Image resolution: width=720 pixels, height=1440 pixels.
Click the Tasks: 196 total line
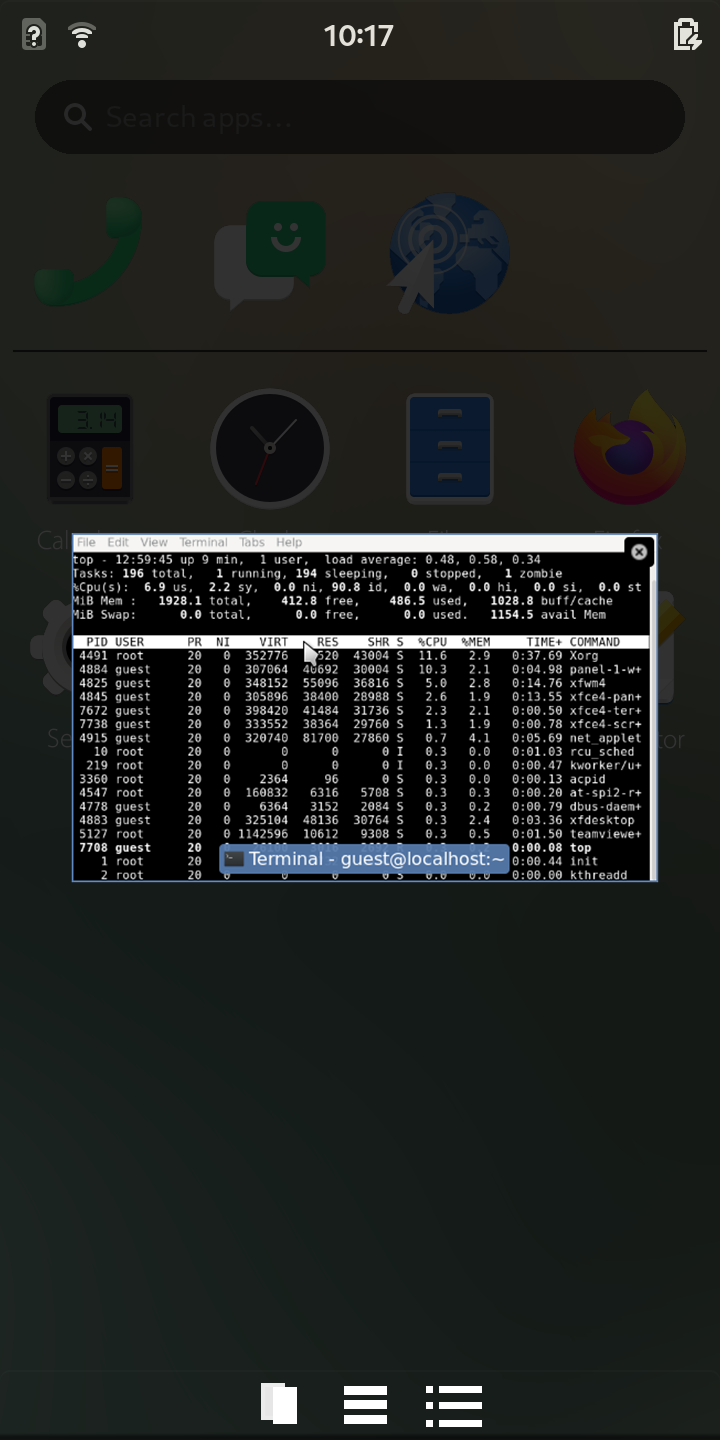pos(318,574)
